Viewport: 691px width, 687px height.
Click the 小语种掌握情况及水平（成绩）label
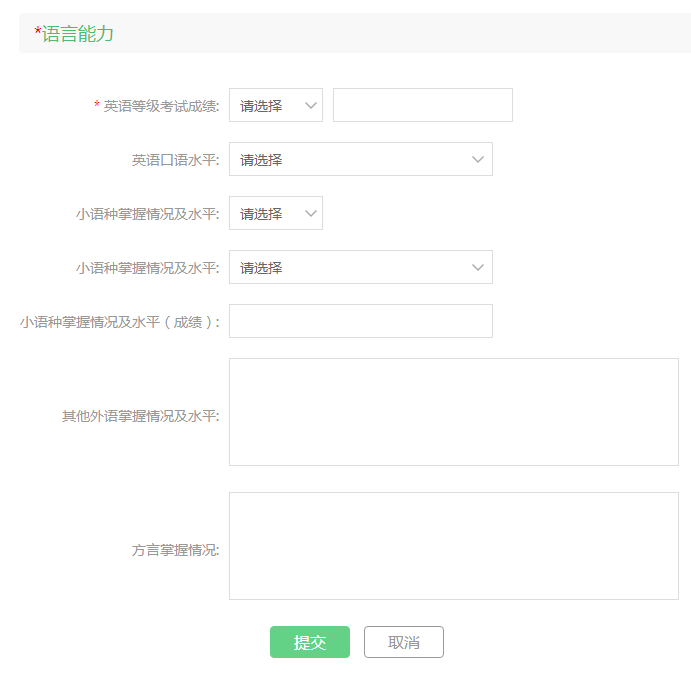[x=120, y=322]
